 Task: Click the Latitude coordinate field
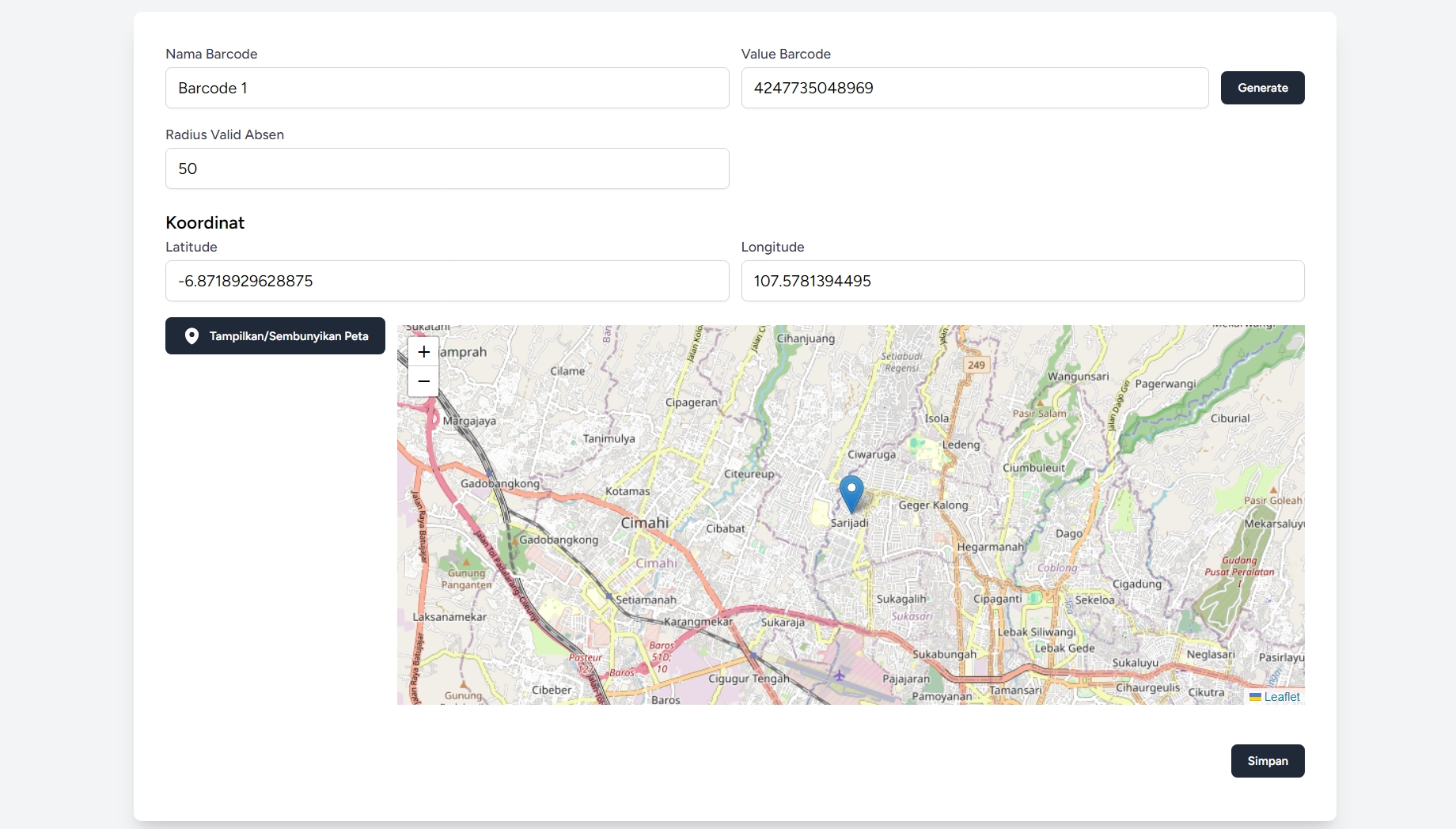click(447, 281)
